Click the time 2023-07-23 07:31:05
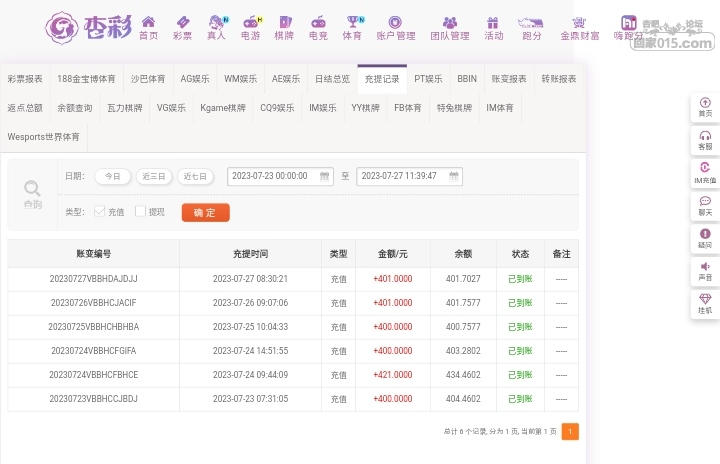720x464 pixels. (x=250, y=398)
